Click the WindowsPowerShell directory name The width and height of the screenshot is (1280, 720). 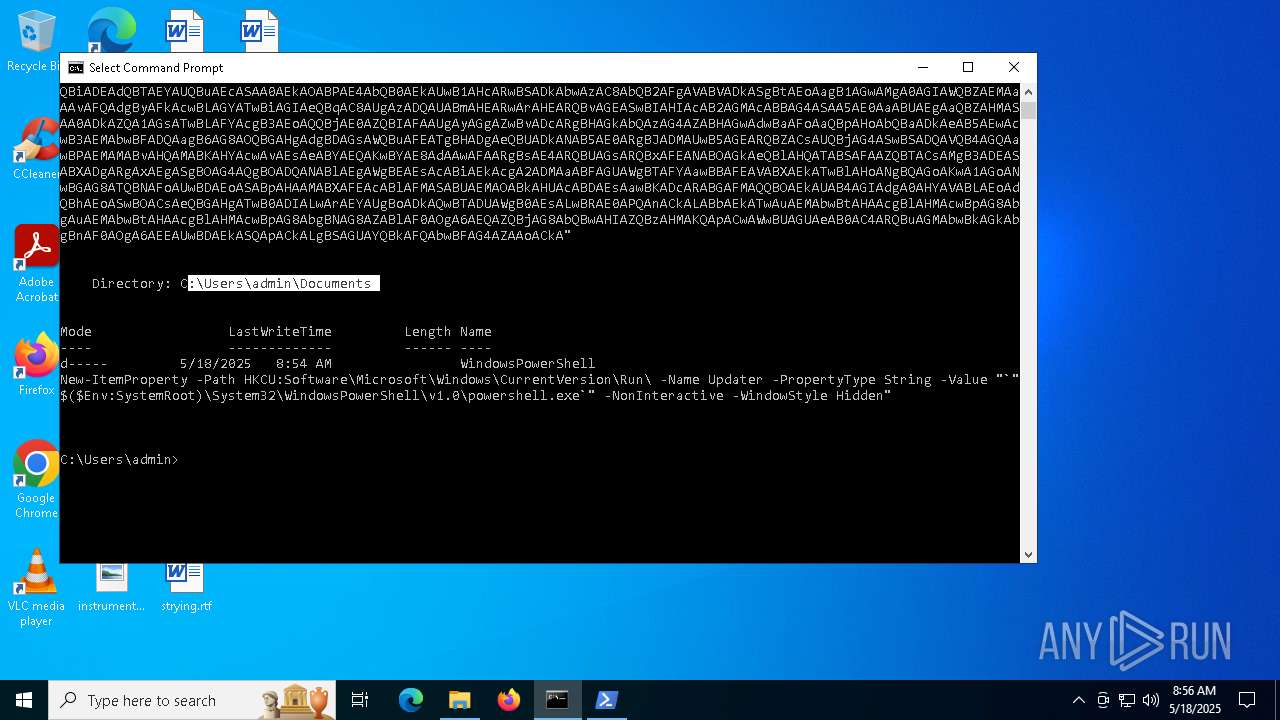(x=527, y=363)
